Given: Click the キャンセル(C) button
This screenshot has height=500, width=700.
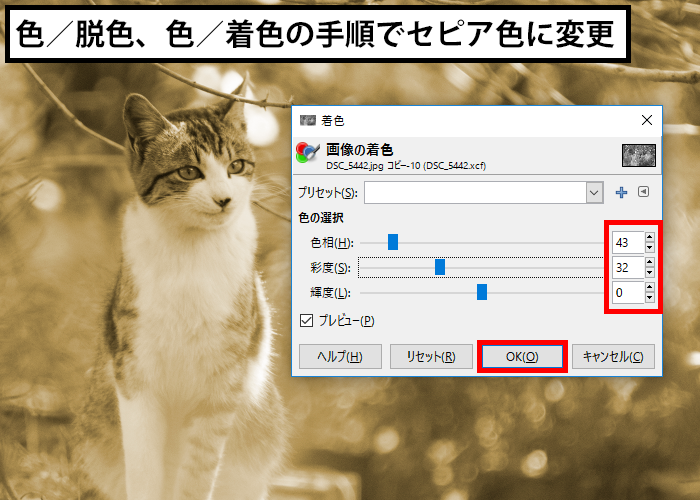Looking at the screenshot, I should coord(613,356).
